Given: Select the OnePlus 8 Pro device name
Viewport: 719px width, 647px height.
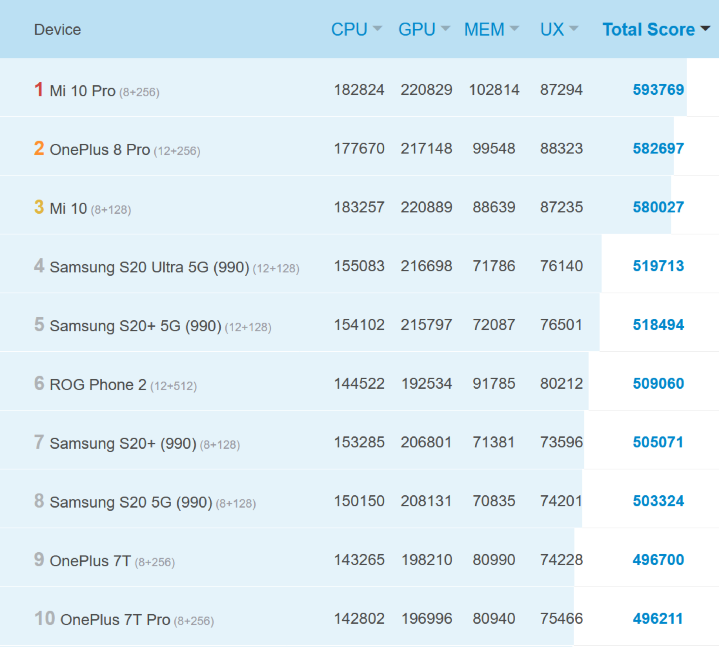Looking at the screenshot, I should (100, 149).
